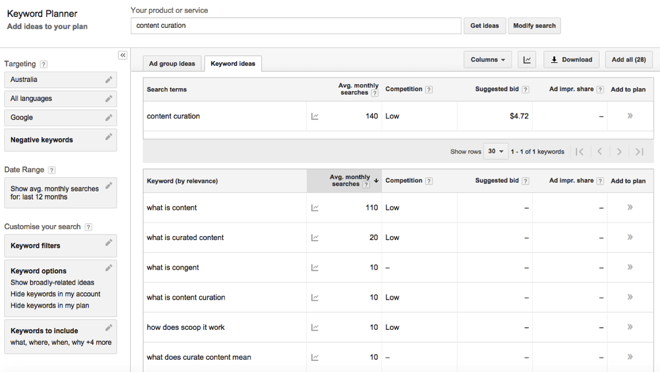
Task: Click Add all (28) button
Action: point(629,60)
